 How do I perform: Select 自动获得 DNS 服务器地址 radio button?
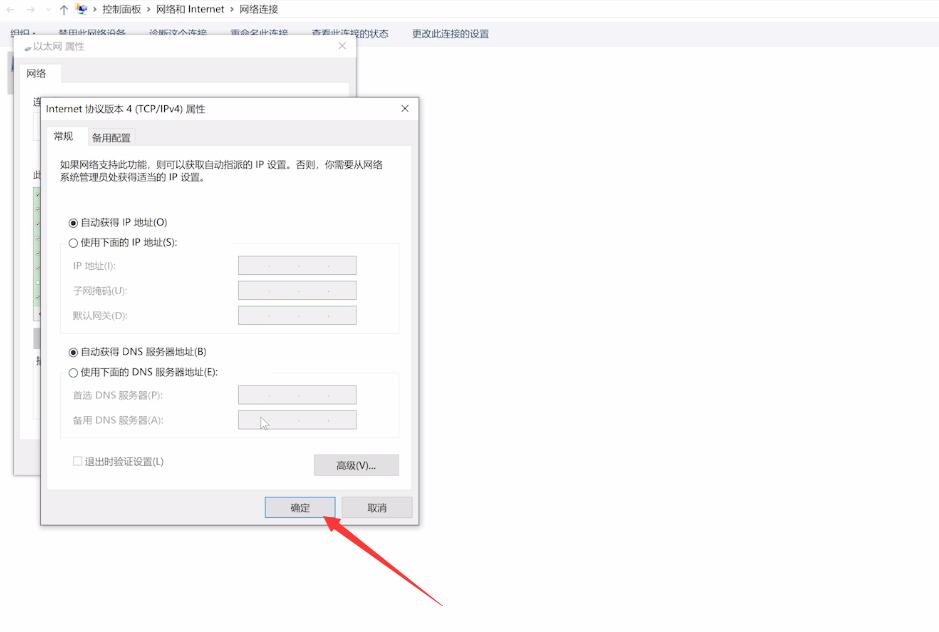[73, 352]
